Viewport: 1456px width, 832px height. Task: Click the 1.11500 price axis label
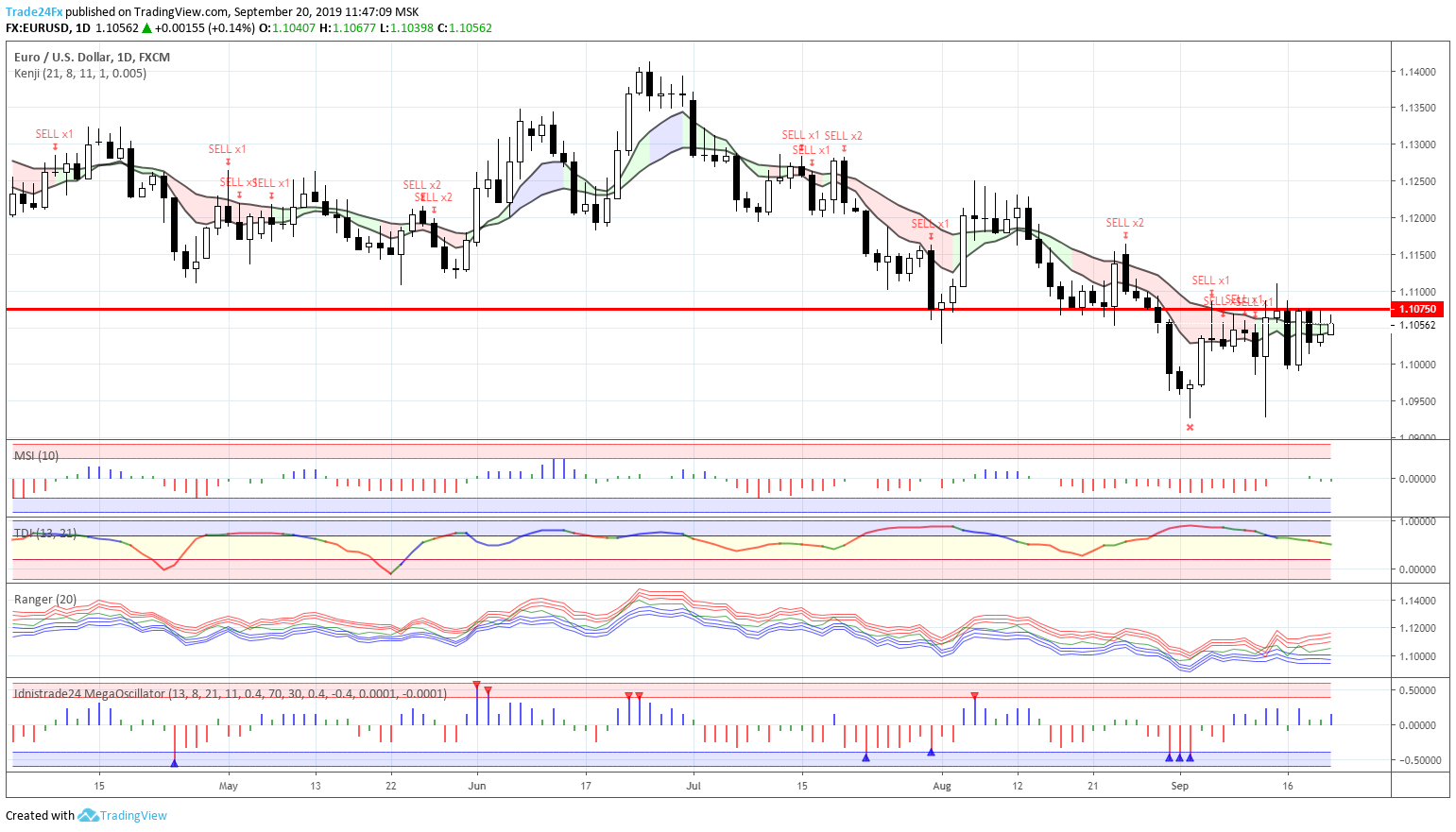[x=1417, y=255]
